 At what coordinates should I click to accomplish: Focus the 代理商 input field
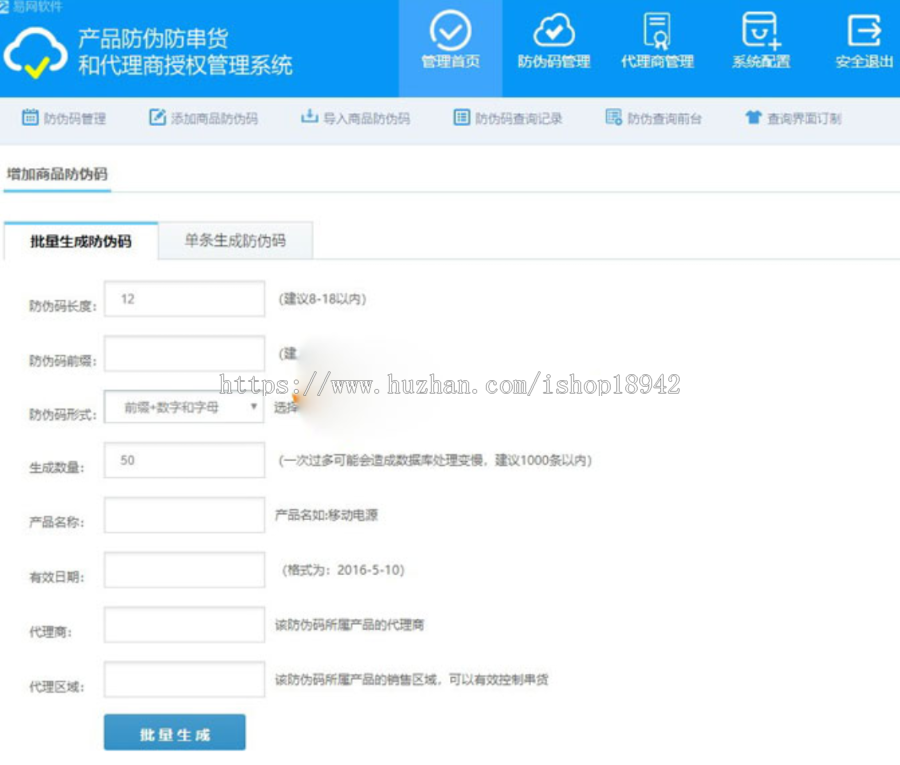(x=184, y=624)
